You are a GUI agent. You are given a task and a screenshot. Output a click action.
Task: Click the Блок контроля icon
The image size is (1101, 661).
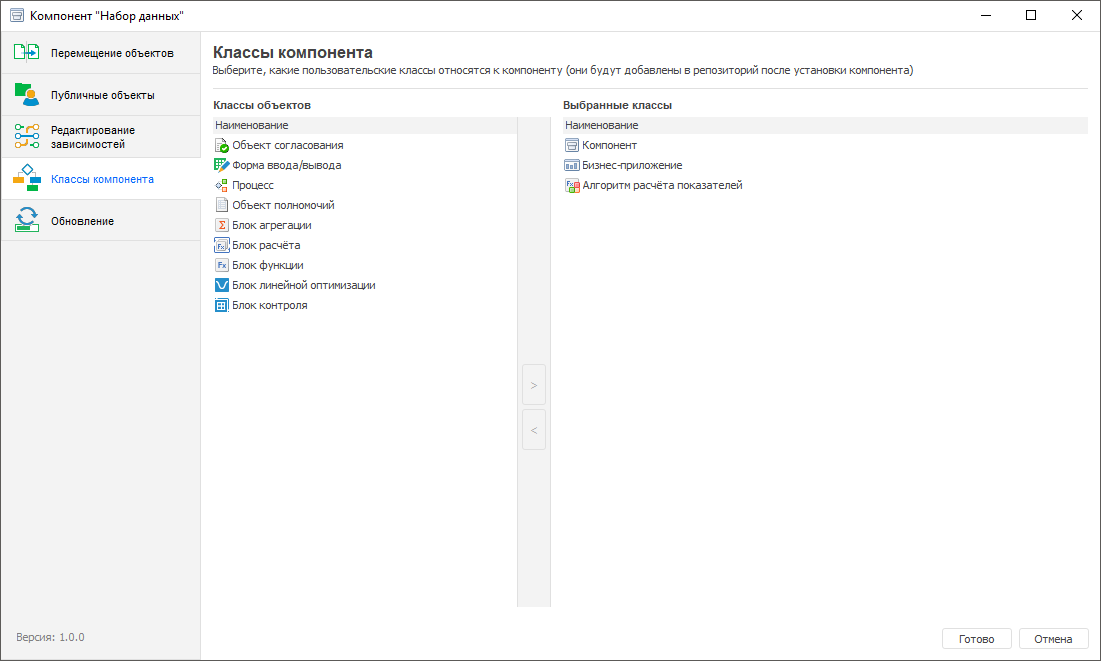222,306
